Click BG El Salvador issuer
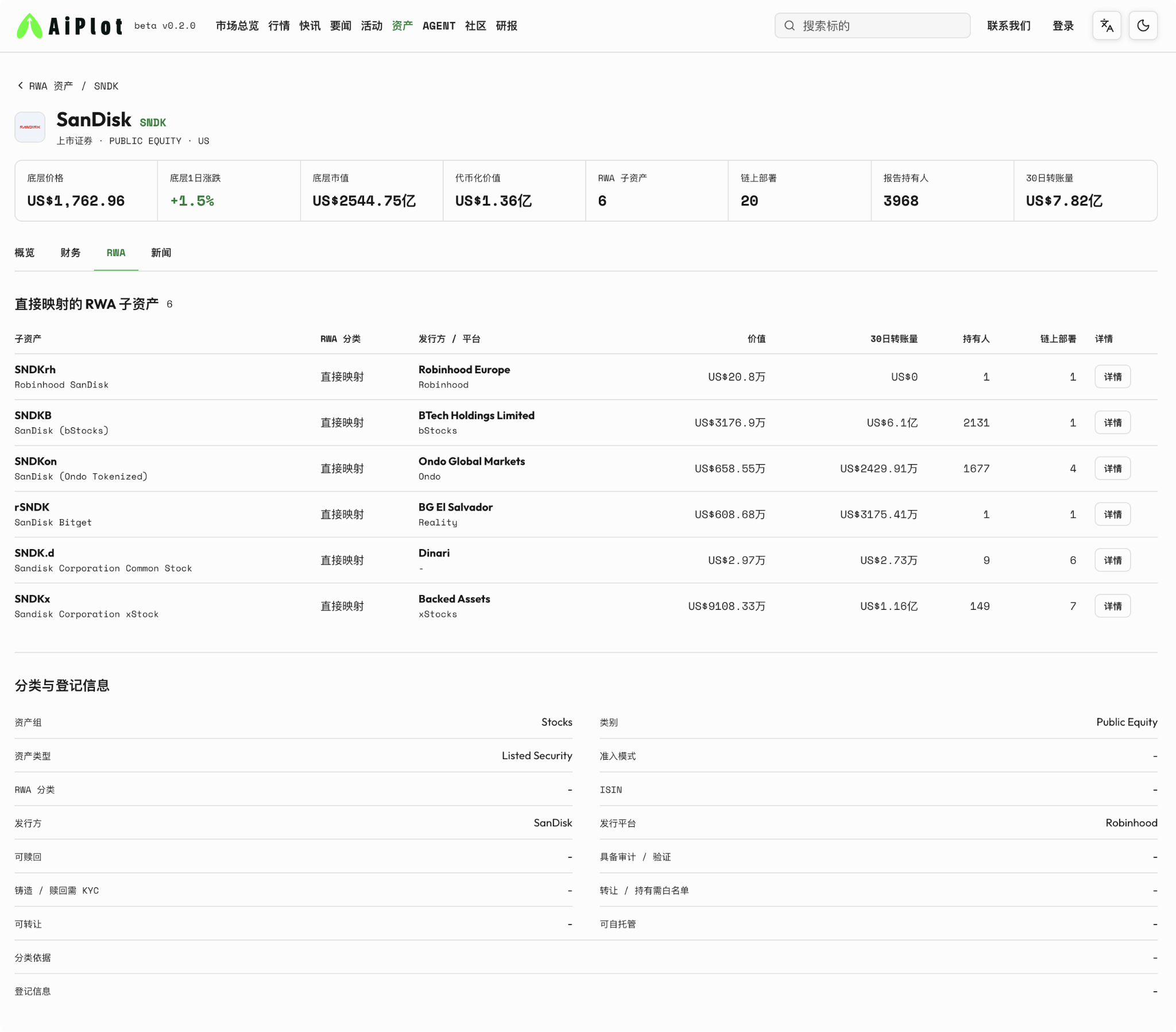The width and height of the screenshot is (1176, 1032). 456,507
